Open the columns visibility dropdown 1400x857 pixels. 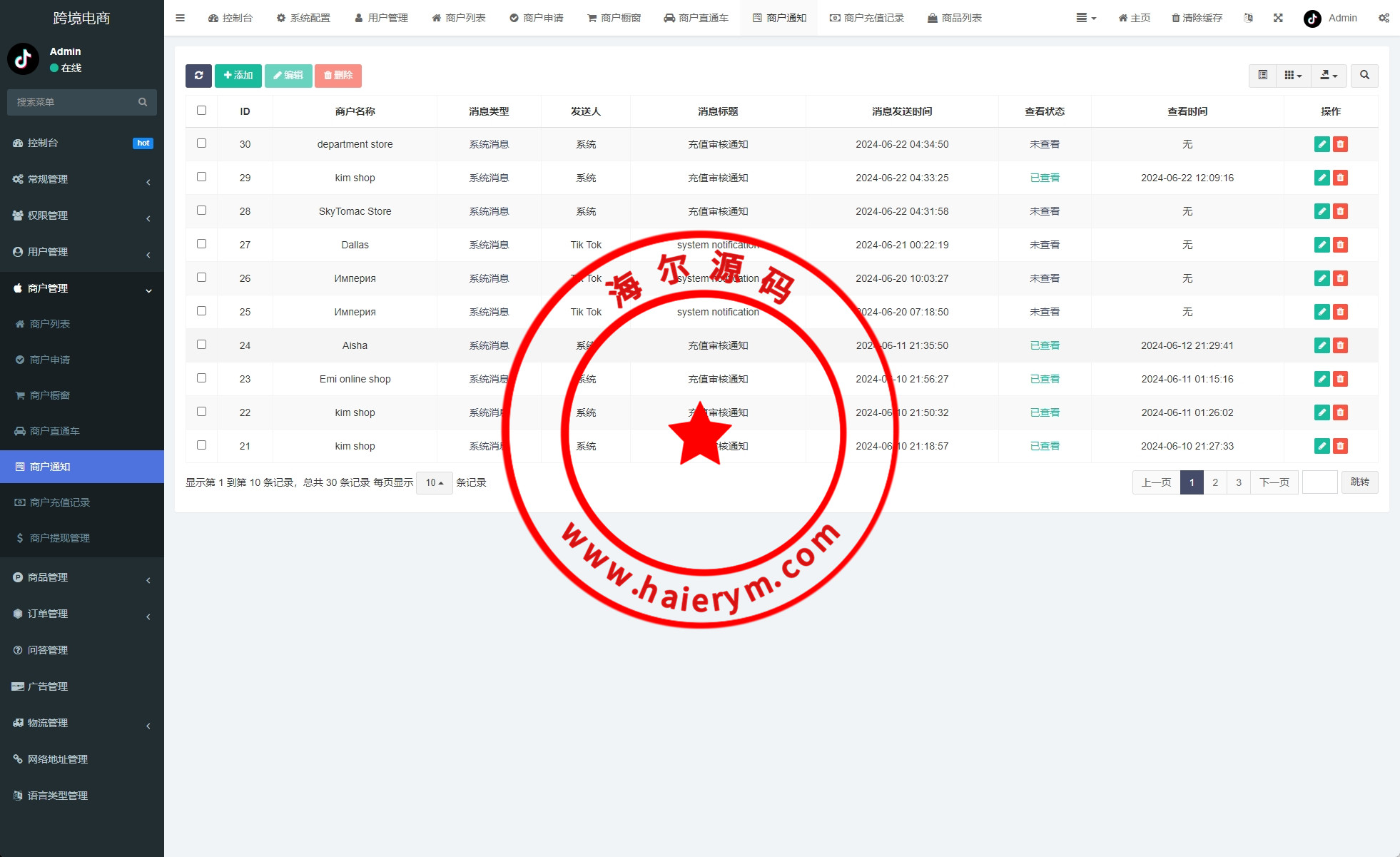(x=1293, y=76)
